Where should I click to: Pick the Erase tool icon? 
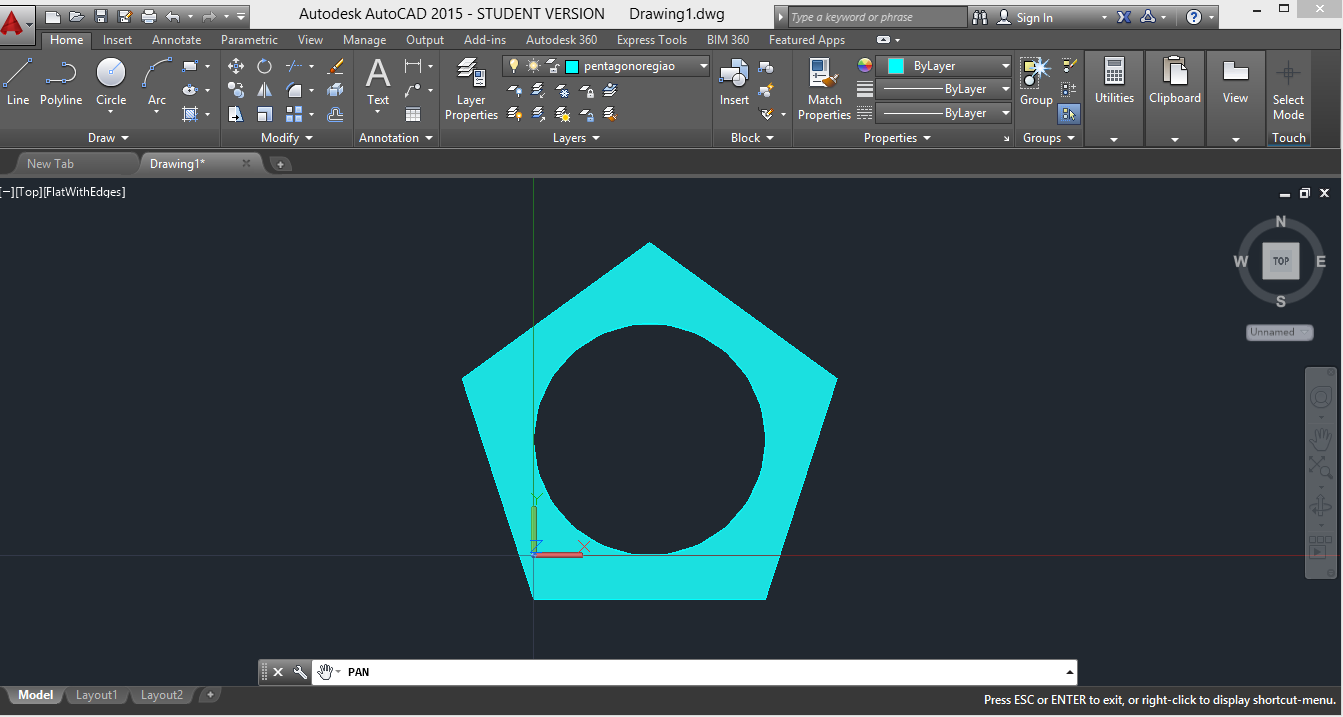(x=336, y=66)
